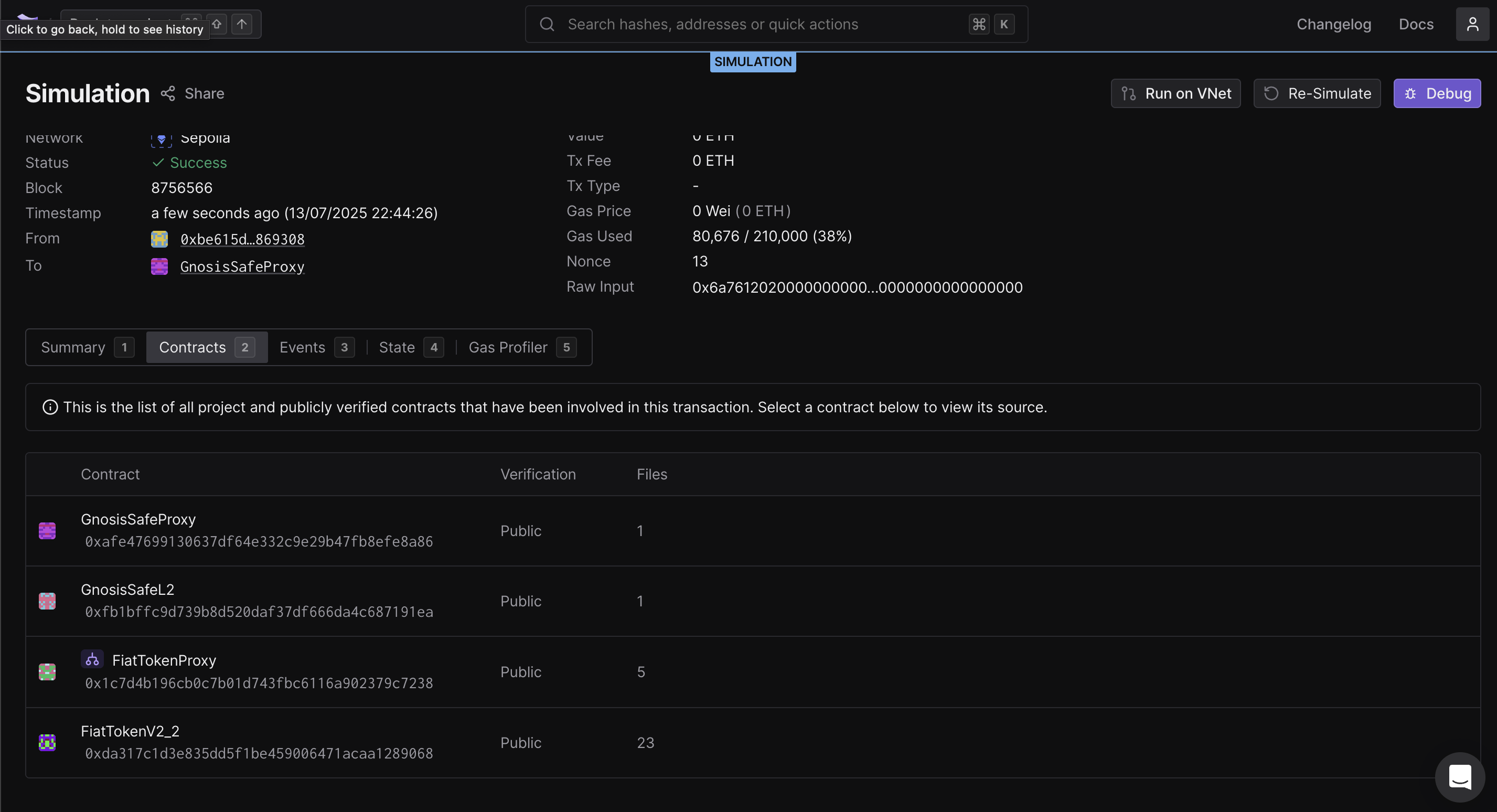The width and height of the screenshot is (1497, 812).
Task: Click the Simulation page heading
Action: click(88, 93)
